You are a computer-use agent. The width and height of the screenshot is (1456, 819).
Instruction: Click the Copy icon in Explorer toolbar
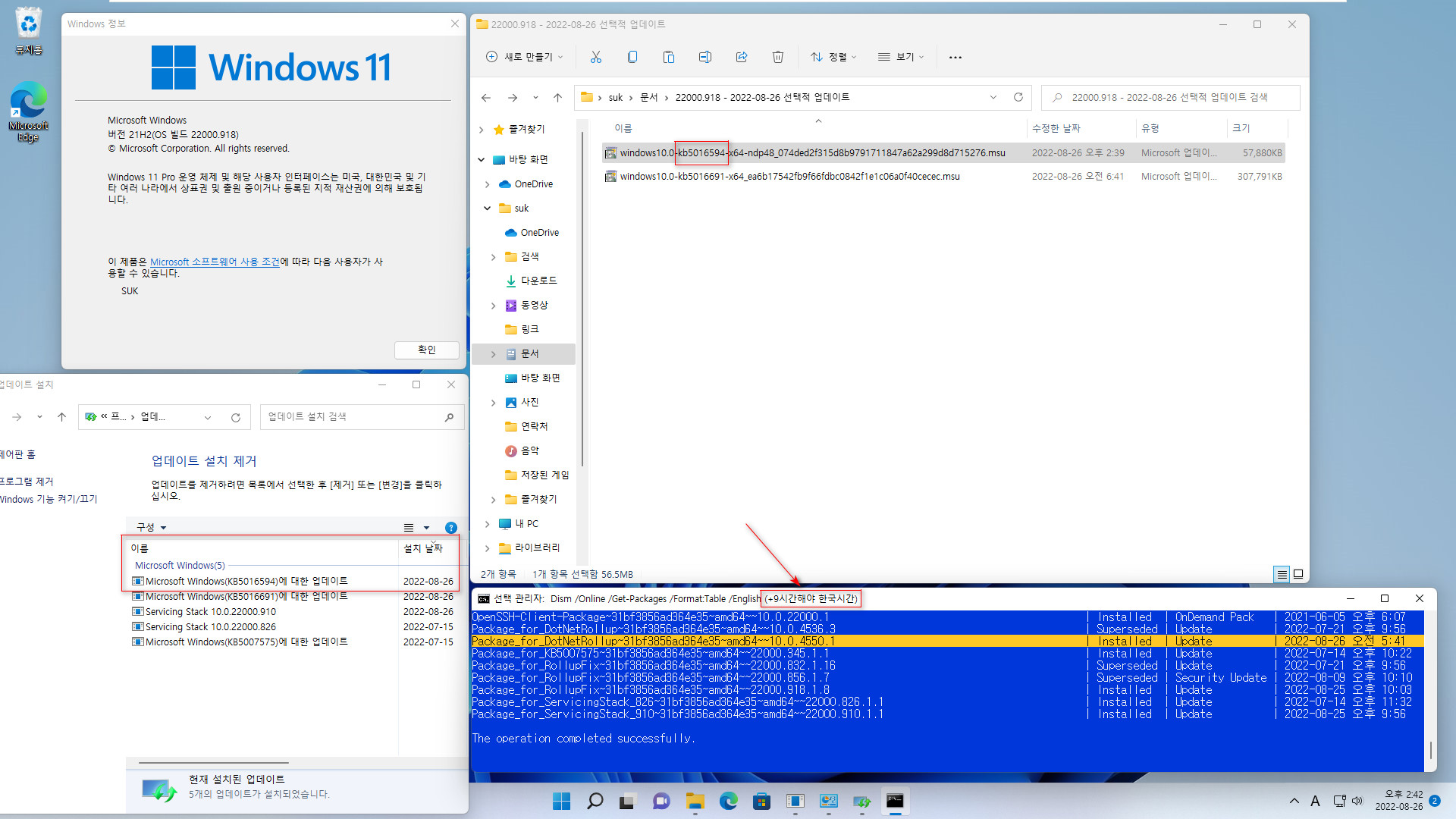pos(632,57)
